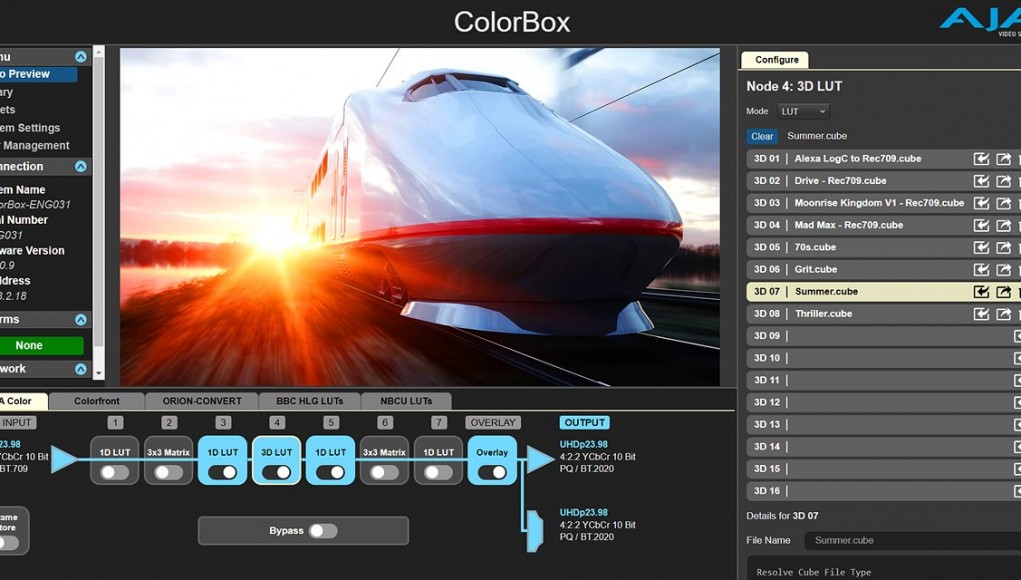The image size is (1021, 580).
Task: Click the sidebar scrollbar down arrow
Action: click(99, 374)
